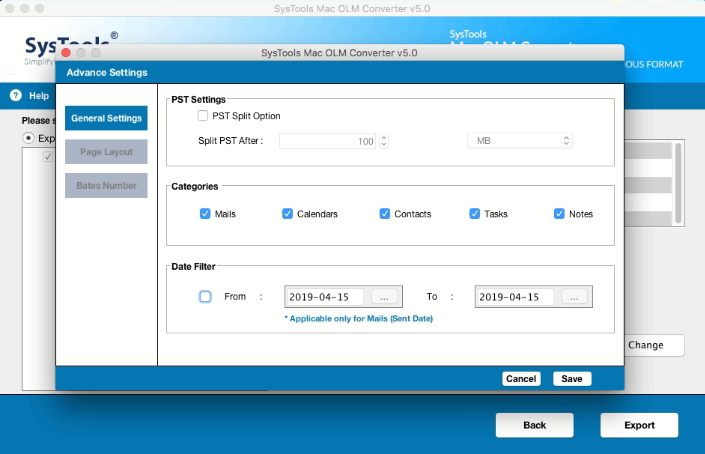Open the Bates Number tab
Screen dimensions: 705x454
(106, 186)
